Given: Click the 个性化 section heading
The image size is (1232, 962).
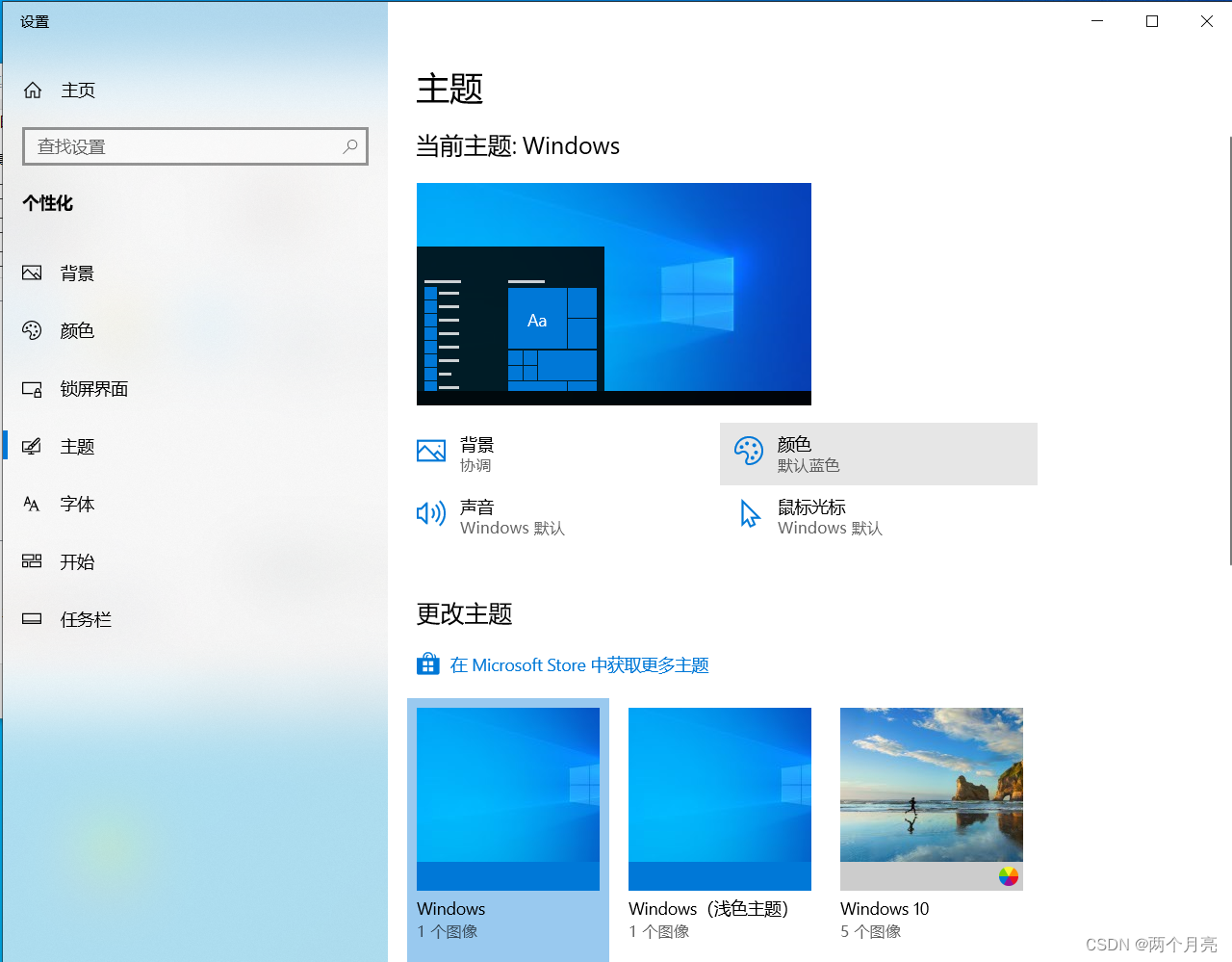Looking at the screenshot, I should tap(48, 203).
